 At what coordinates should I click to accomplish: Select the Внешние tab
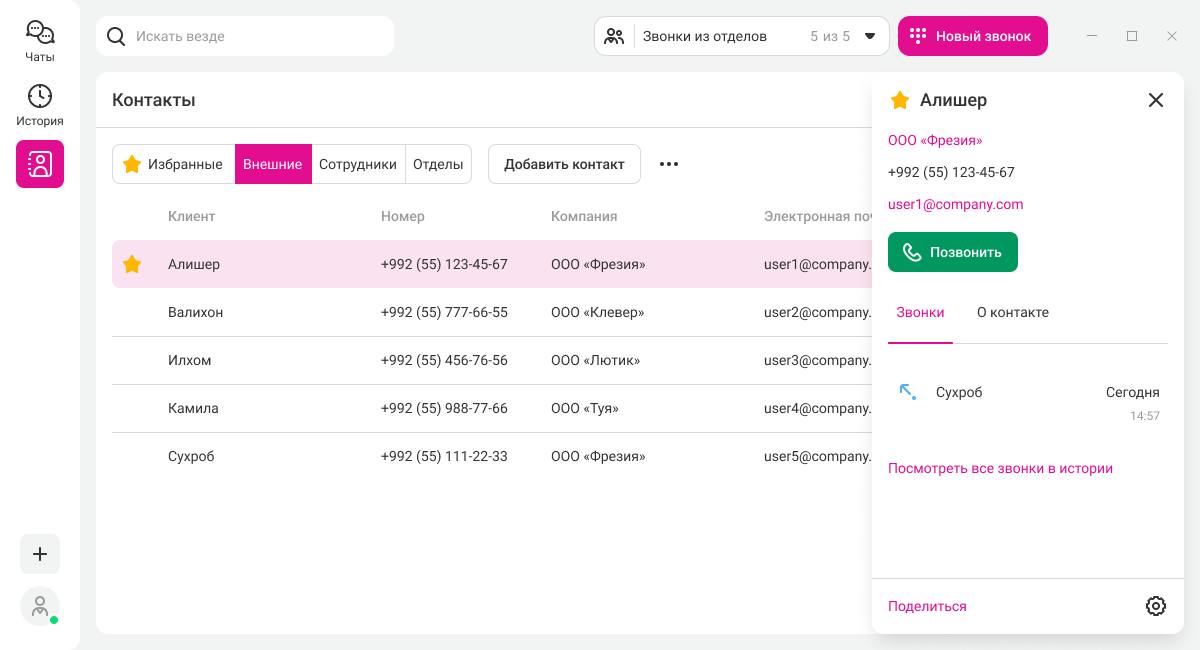pyautogui.click(x=273, y=164)
